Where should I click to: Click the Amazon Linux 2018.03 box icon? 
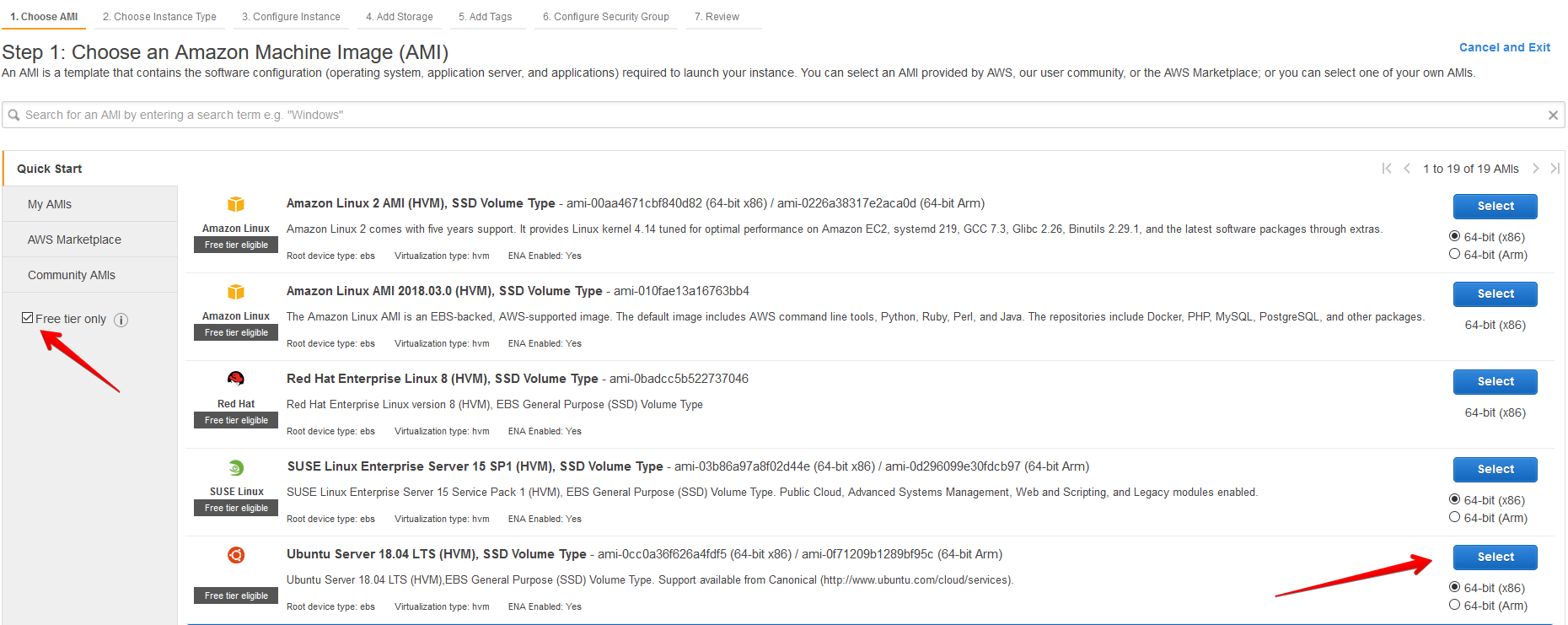point(236,292)
